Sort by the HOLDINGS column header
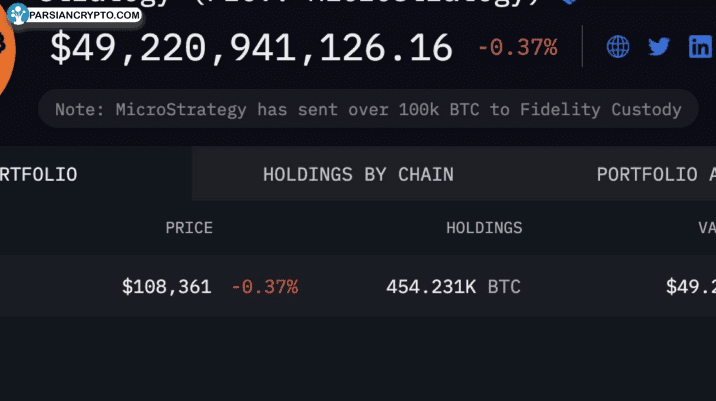This screenshot has width=716, height=401. pyautogui.click(x=484, y=228)
